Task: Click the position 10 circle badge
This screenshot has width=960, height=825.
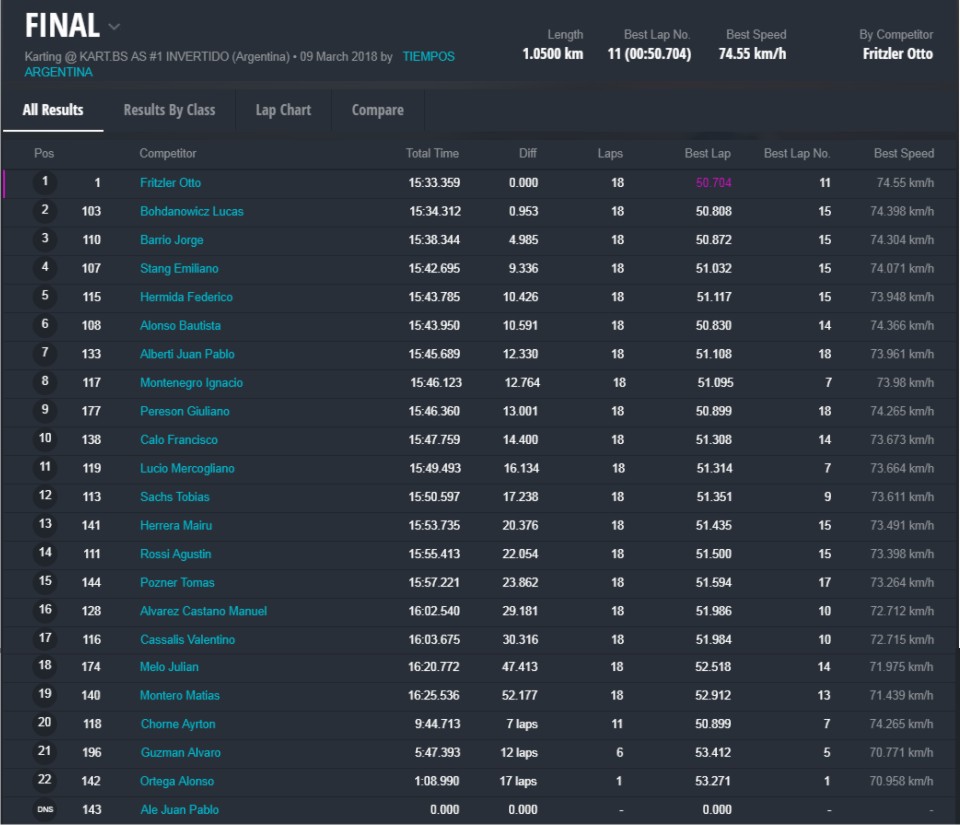Action: coord(45,439)
